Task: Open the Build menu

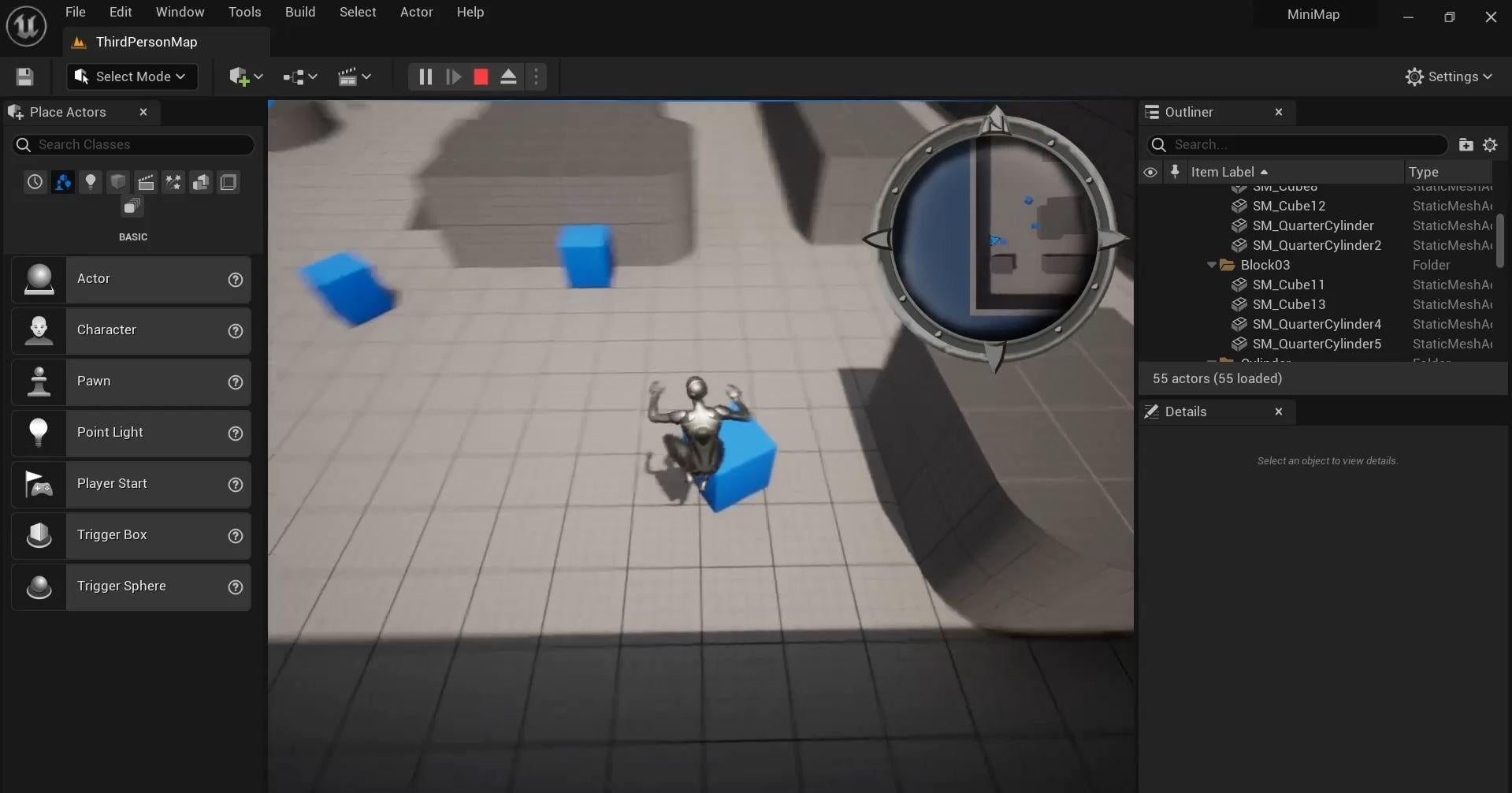Action: 300,12
